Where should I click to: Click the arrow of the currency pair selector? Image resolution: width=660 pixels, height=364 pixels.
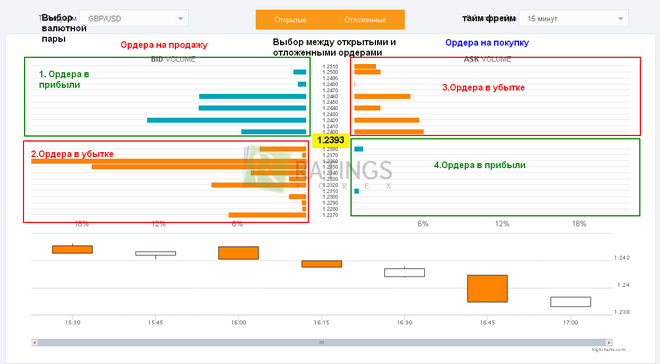click(181, 19)
